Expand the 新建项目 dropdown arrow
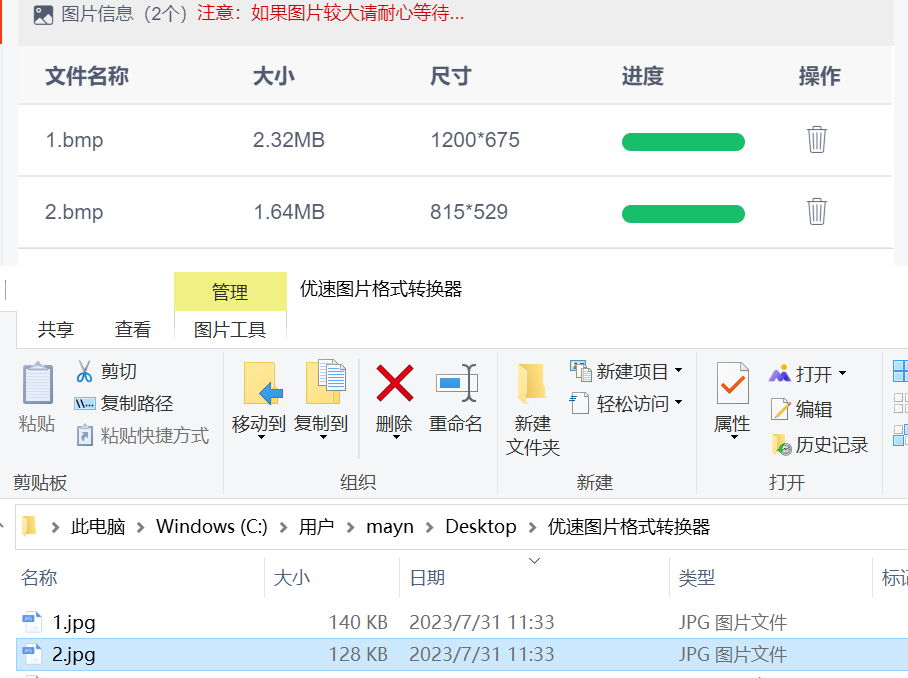The image size is (908, 678). (x=678, y=370)
